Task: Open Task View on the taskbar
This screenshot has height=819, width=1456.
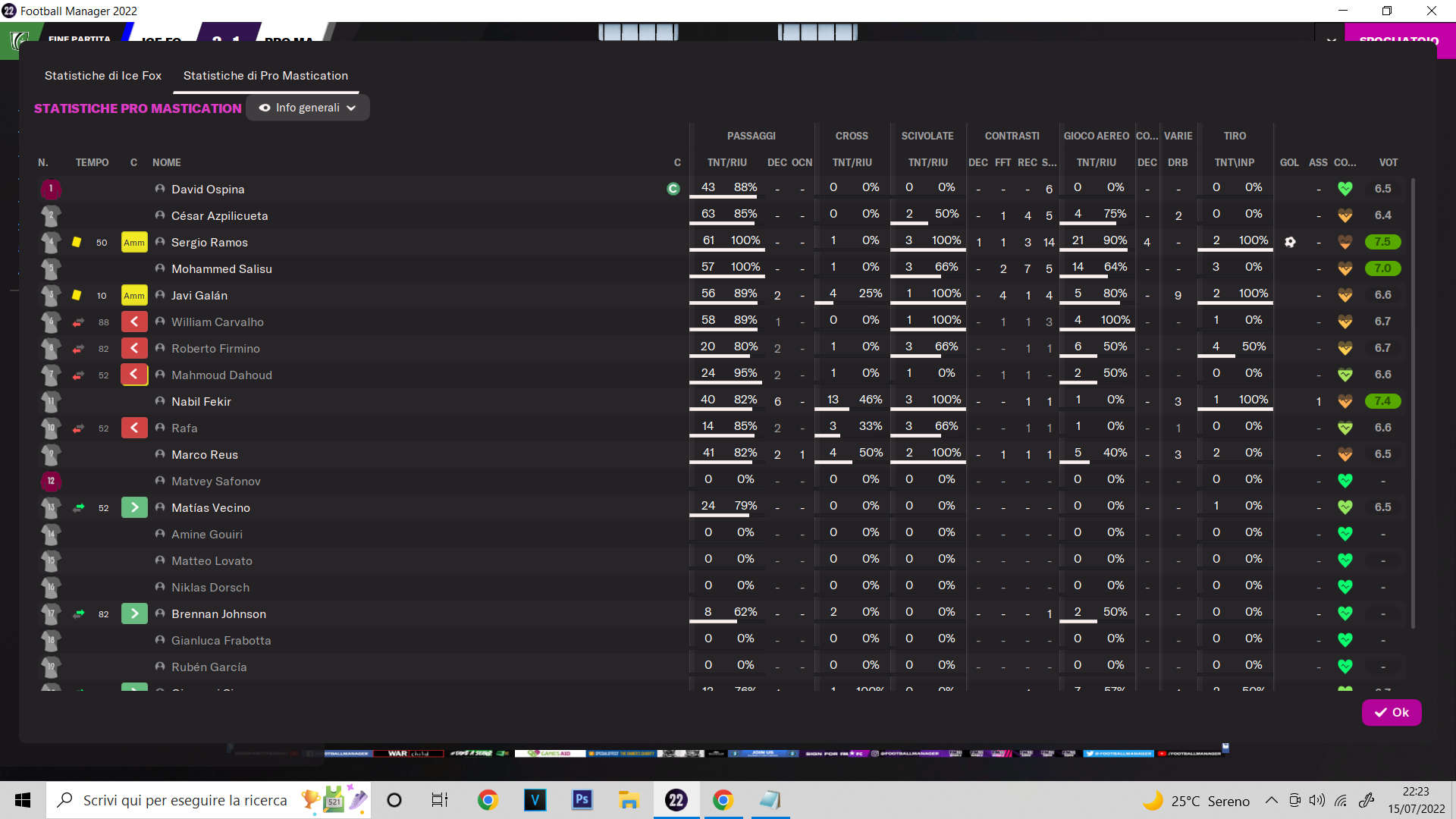Action: pyautogui.click(x=440, y=800)
